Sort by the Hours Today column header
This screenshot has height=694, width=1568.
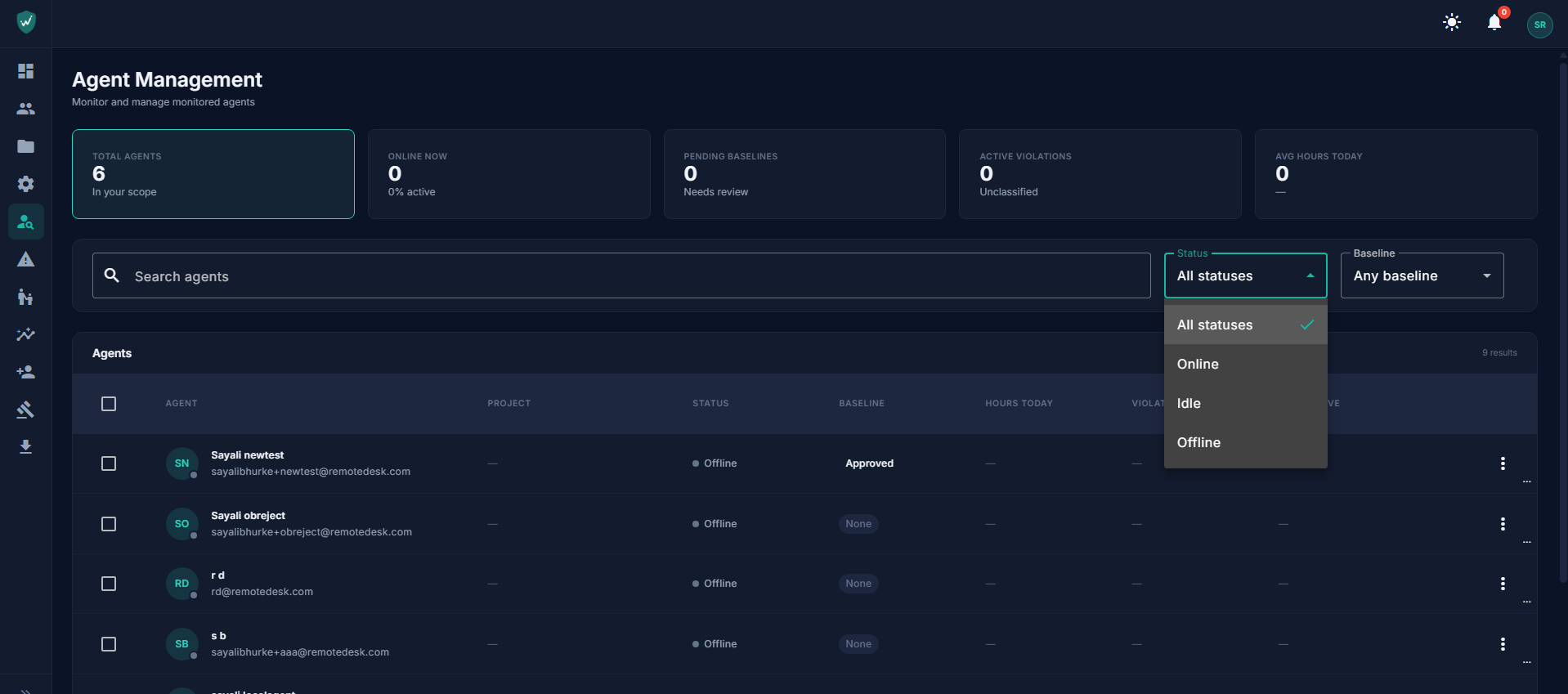(1019, 403)
